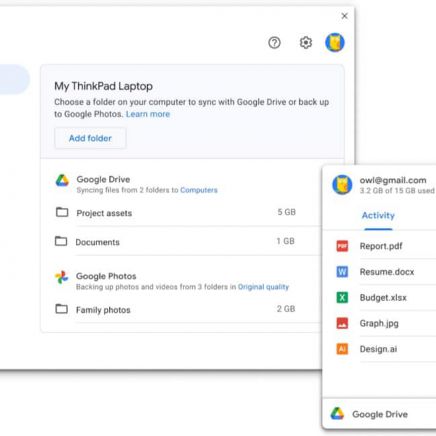Click the owl profile avatar in header

pos(335,42)
